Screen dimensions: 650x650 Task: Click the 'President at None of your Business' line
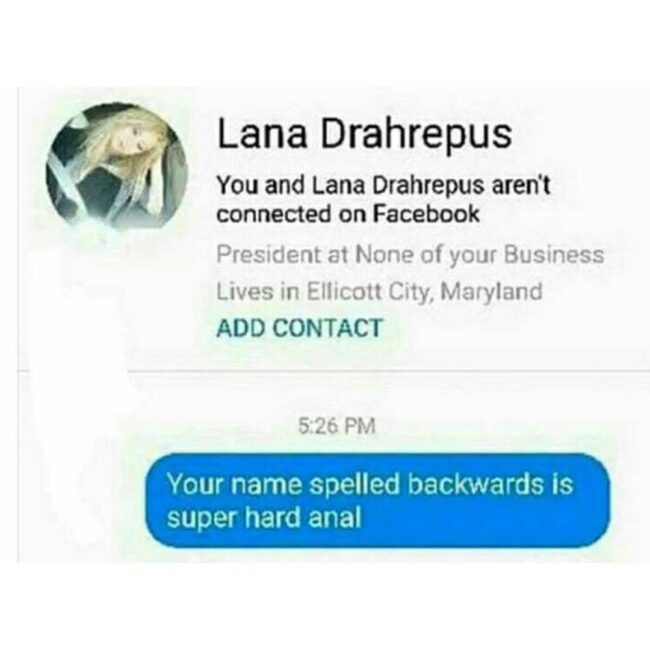click(410, 255)
